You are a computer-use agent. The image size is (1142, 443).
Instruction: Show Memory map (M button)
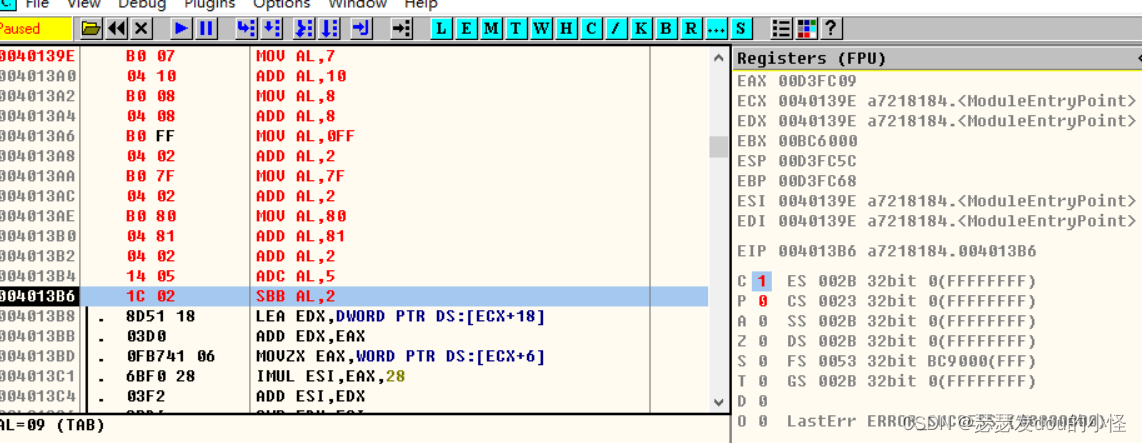[x=492, y=29]
